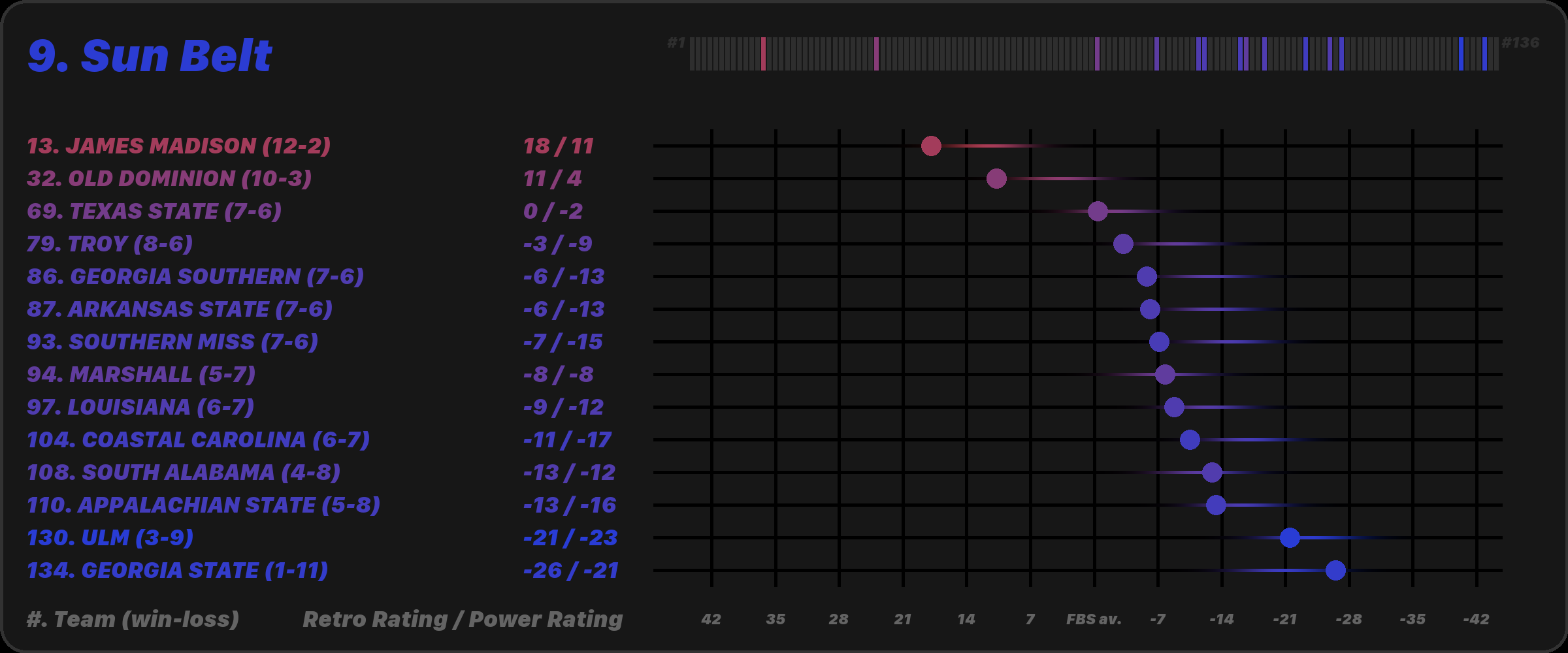The width and height of the screenshot is (1568, 653).
Task: Click the positive "14" chart axis label
Action: point(966,619)
